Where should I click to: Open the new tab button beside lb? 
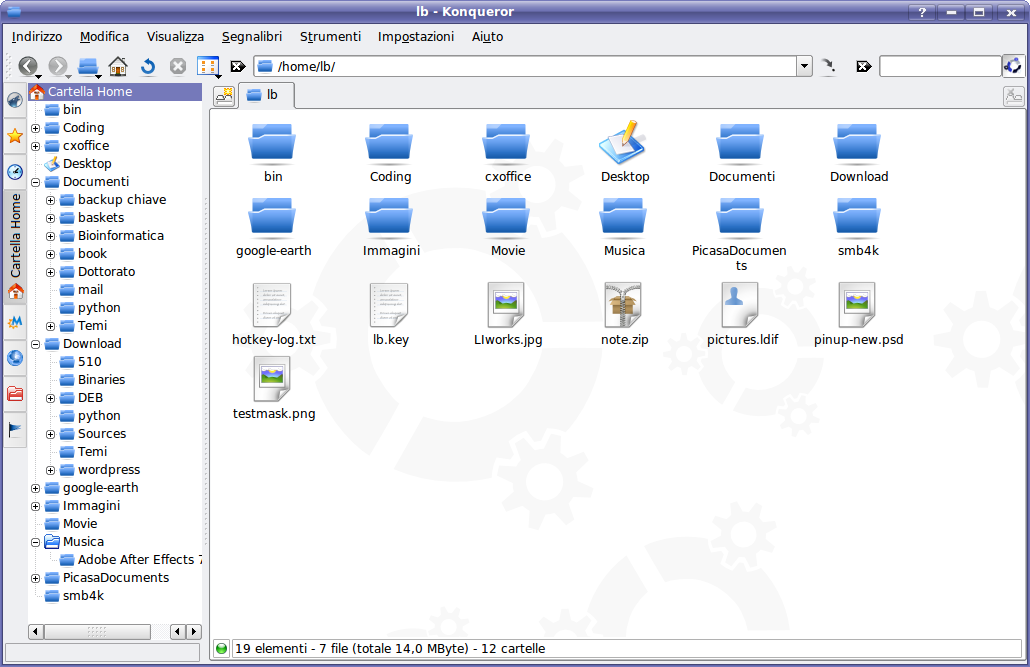pyautogui.click(x=224, y=96)
